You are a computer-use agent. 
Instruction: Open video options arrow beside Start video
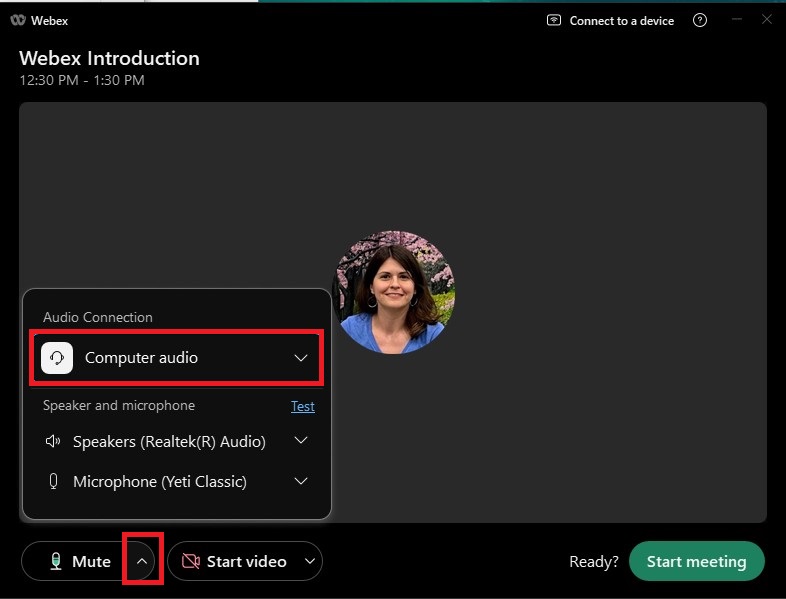tap(310, 561)
